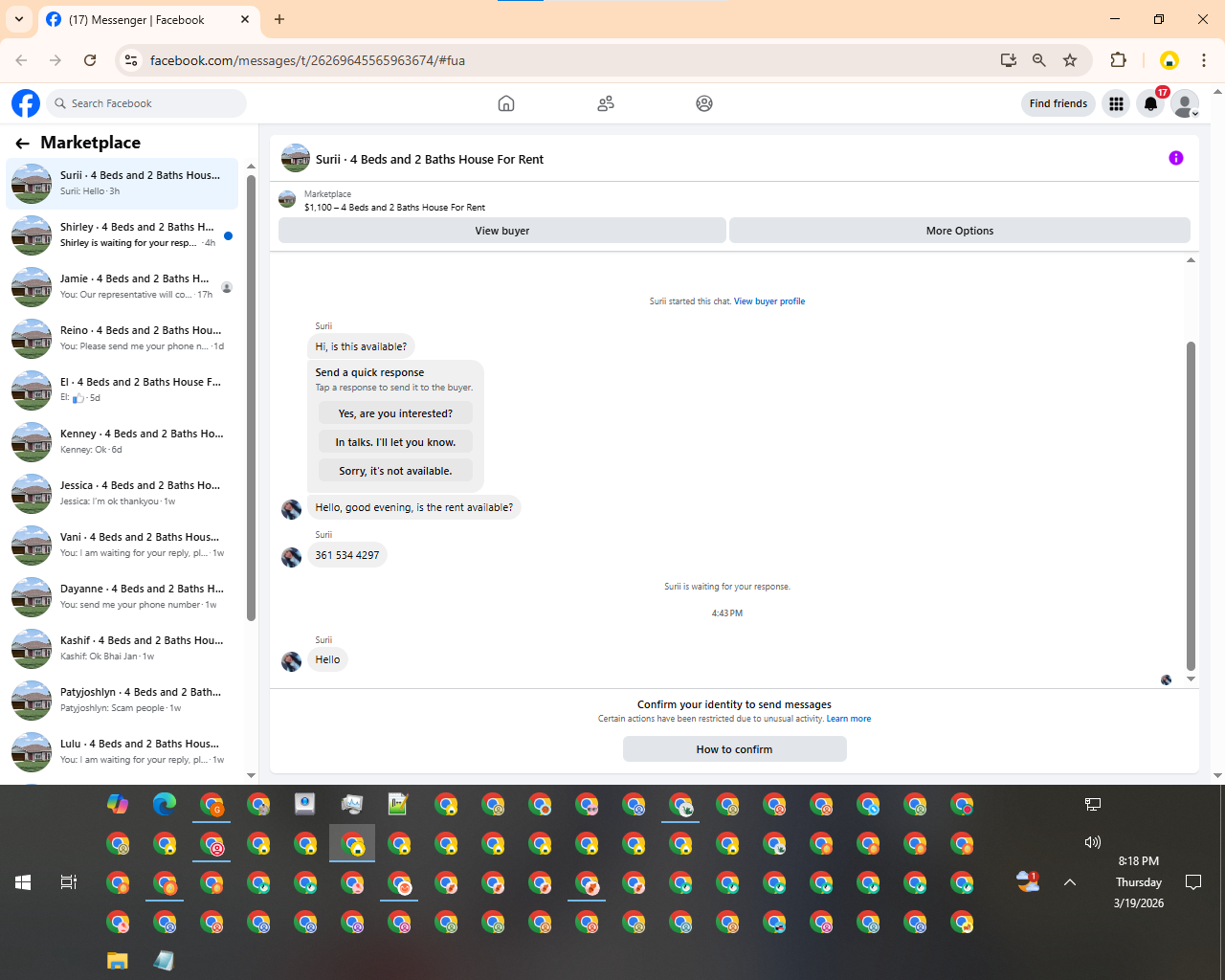1225x980 pixels.
Task: Click the browser forward arrow
Action: 56,60
